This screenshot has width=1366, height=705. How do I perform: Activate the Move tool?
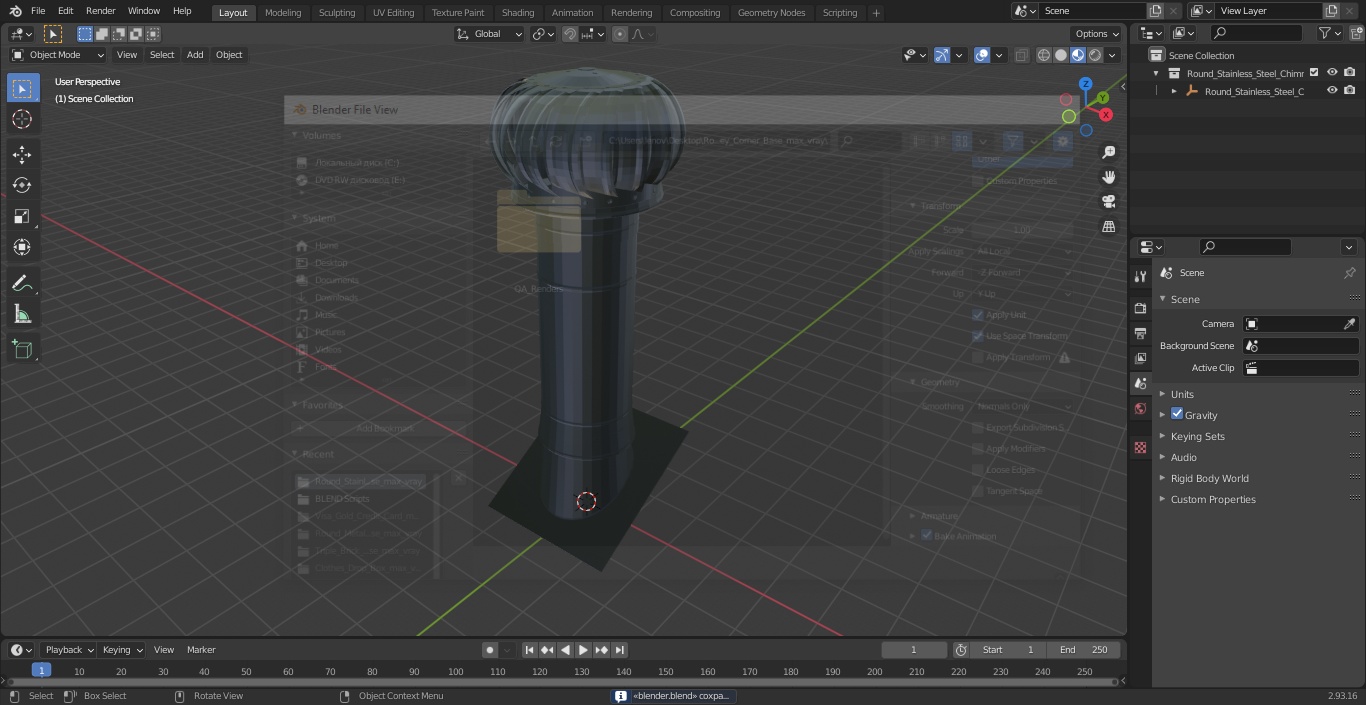[x=22, y=154]
